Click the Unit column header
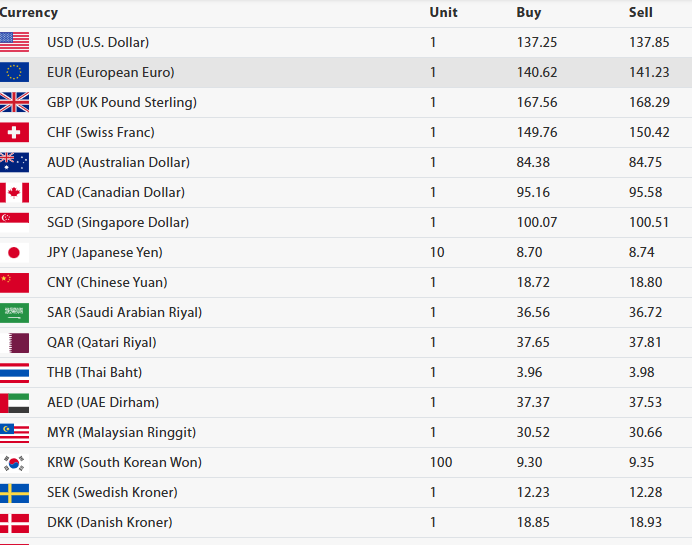 coord(443,13)
